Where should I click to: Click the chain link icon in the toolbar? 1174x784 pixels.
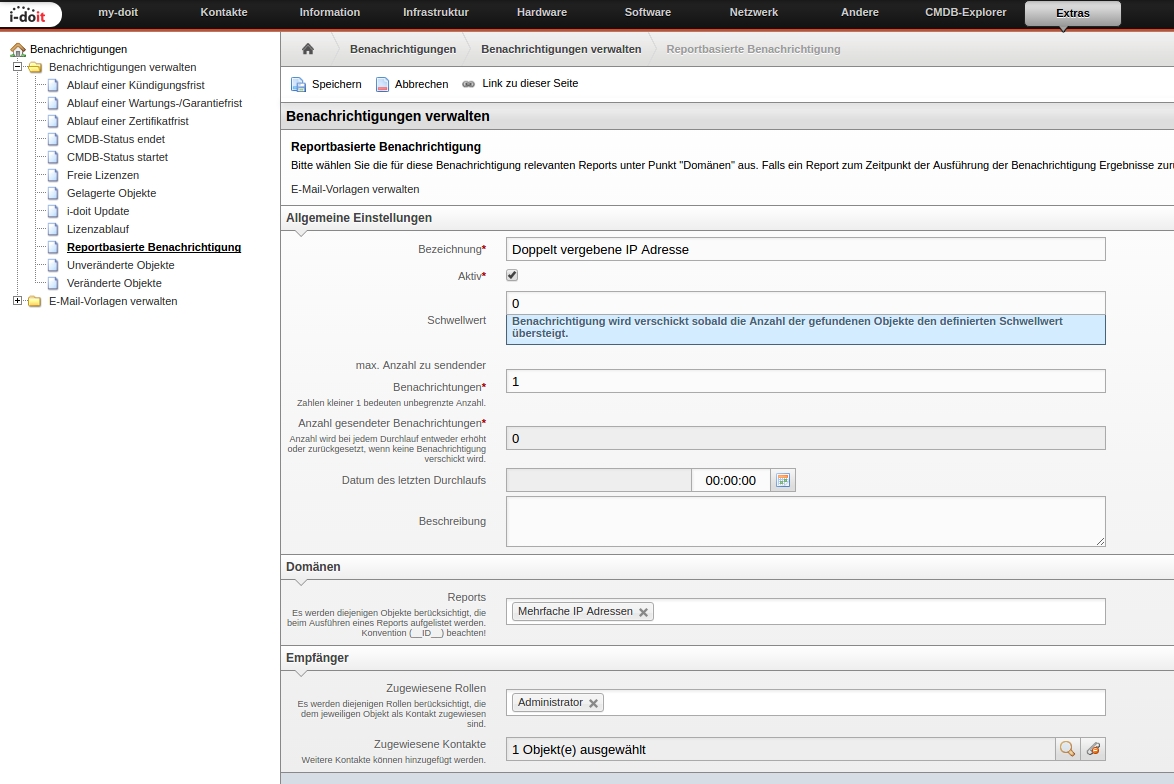(469, 84)
